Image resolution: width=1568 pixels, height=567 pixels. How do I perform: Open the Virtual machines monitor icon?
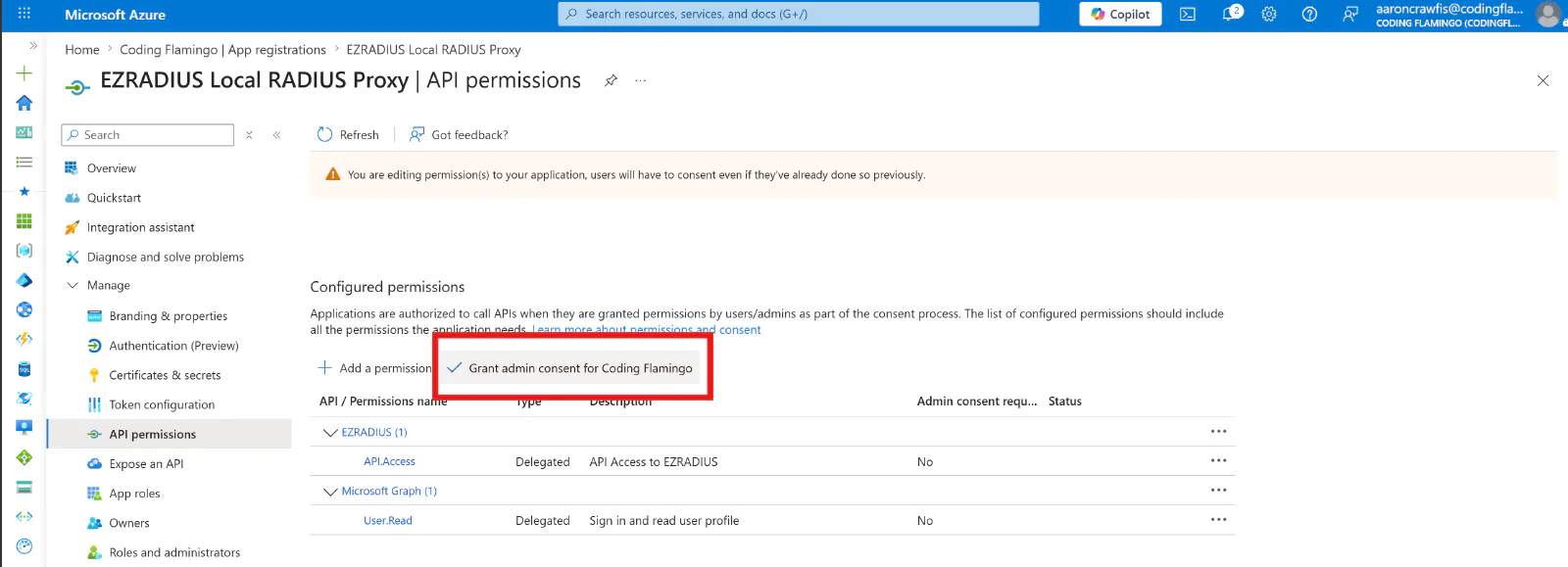click(x=24, y=428)
